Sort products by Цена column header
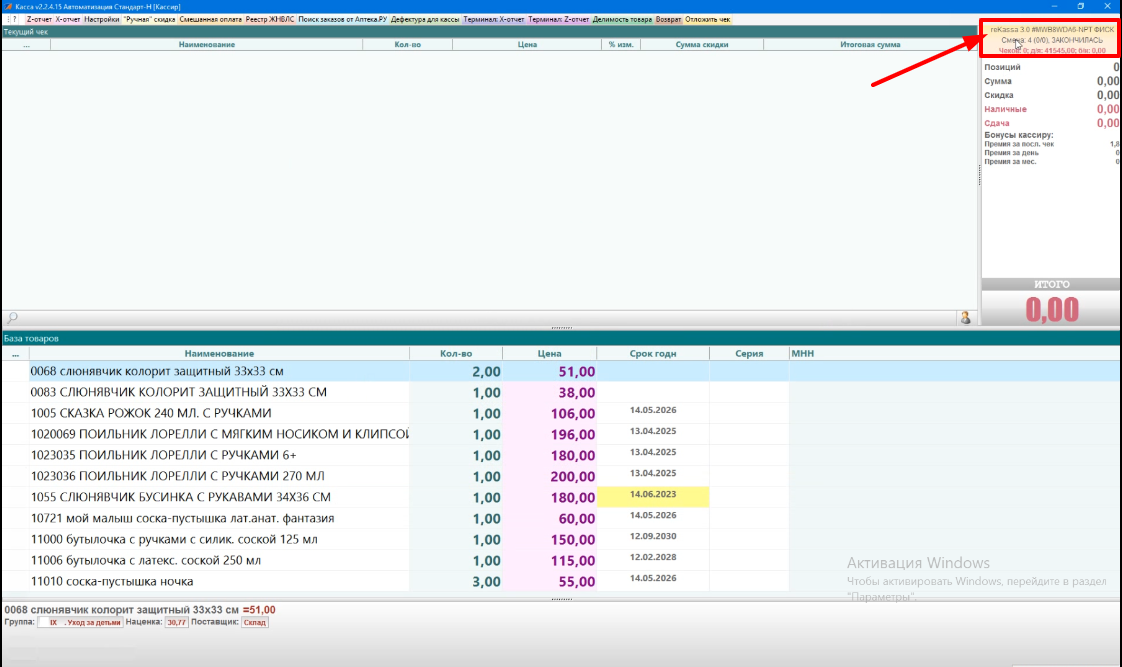1122x667 pixels. [549, 353]
